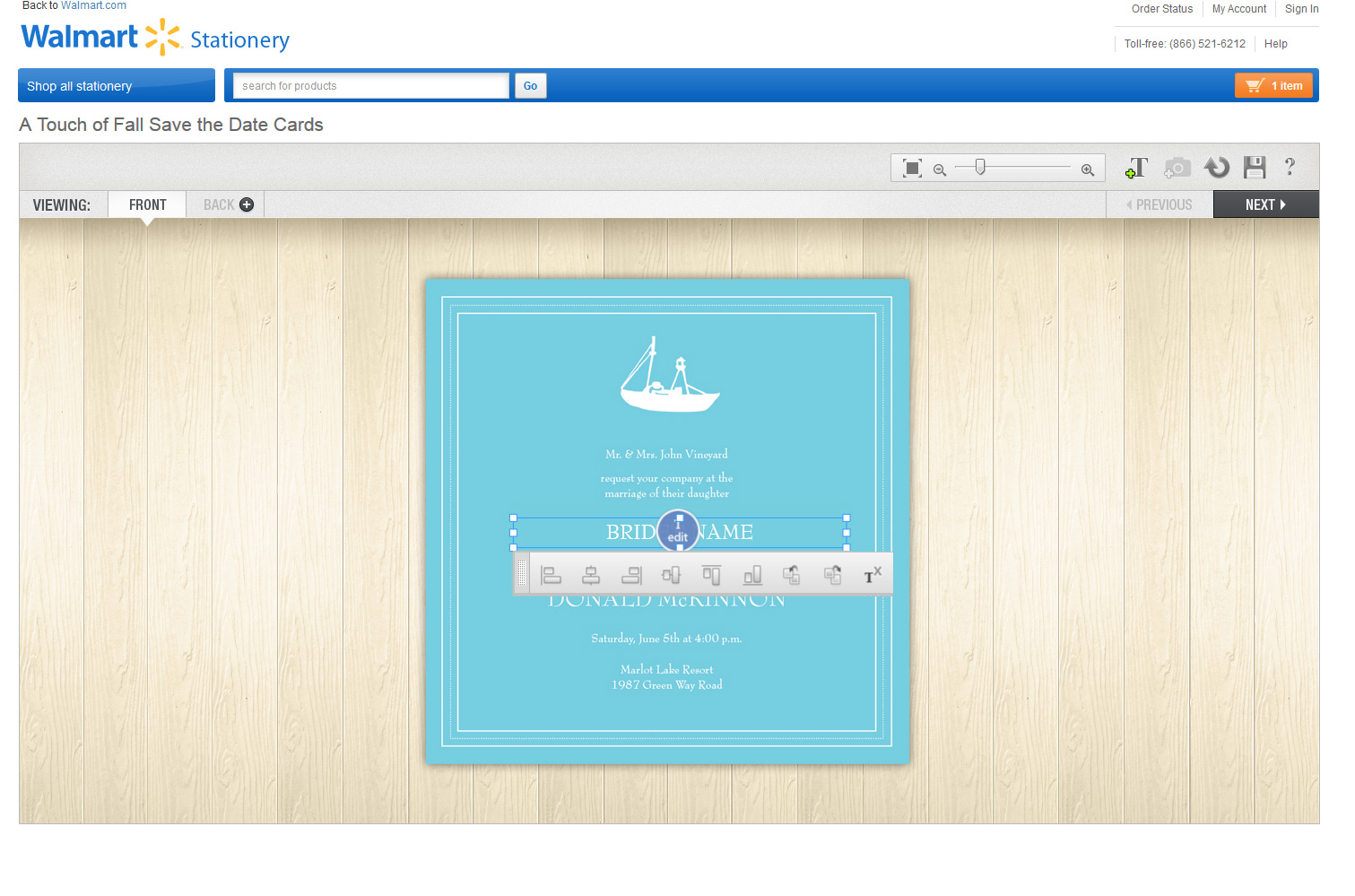Screen dimensions: 1355x896
Task: Select the FRONT view tab
Action: pos(147,205)
